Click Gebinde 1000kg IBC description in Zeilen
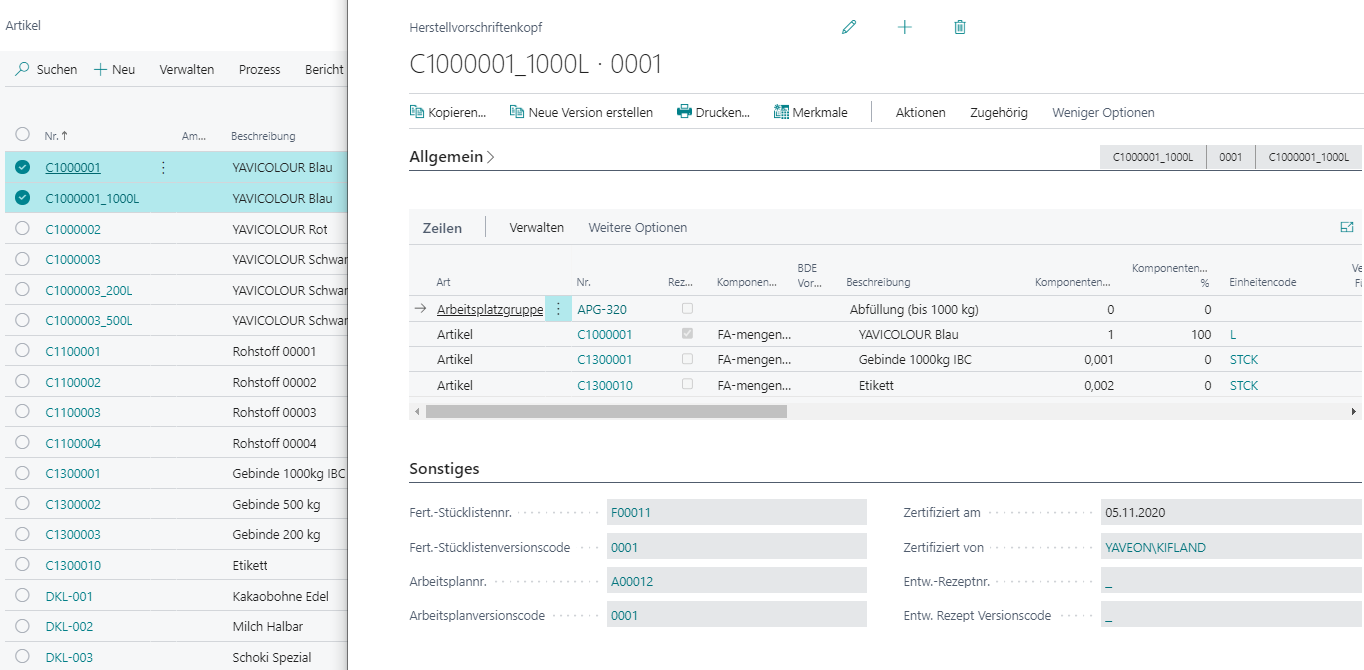Screen dimensions: 1364x670 pyautogui.click(x=915, y=359)
